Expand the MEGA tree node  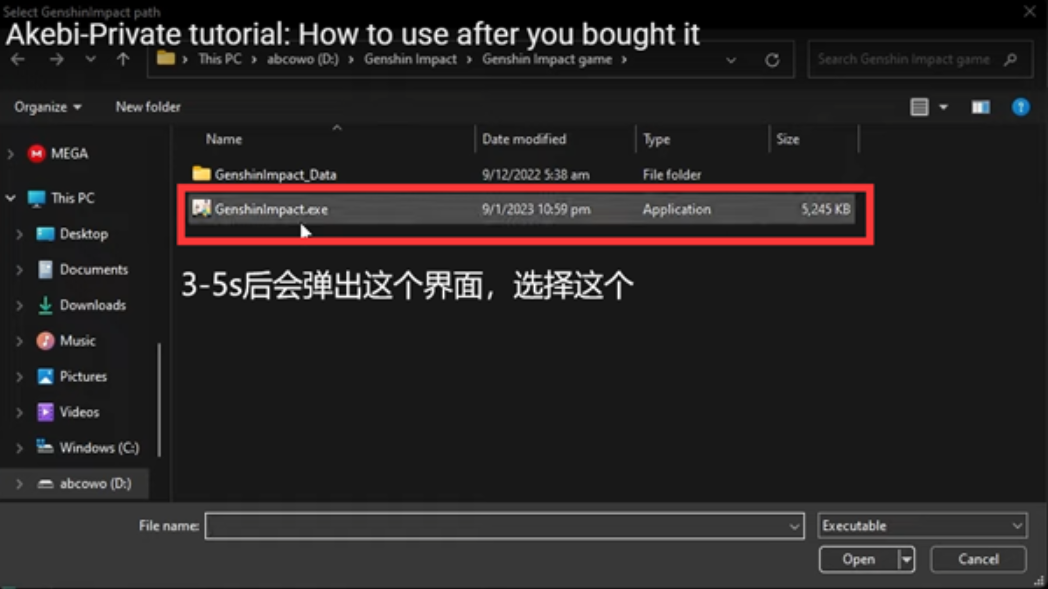(x=10, y=154)
